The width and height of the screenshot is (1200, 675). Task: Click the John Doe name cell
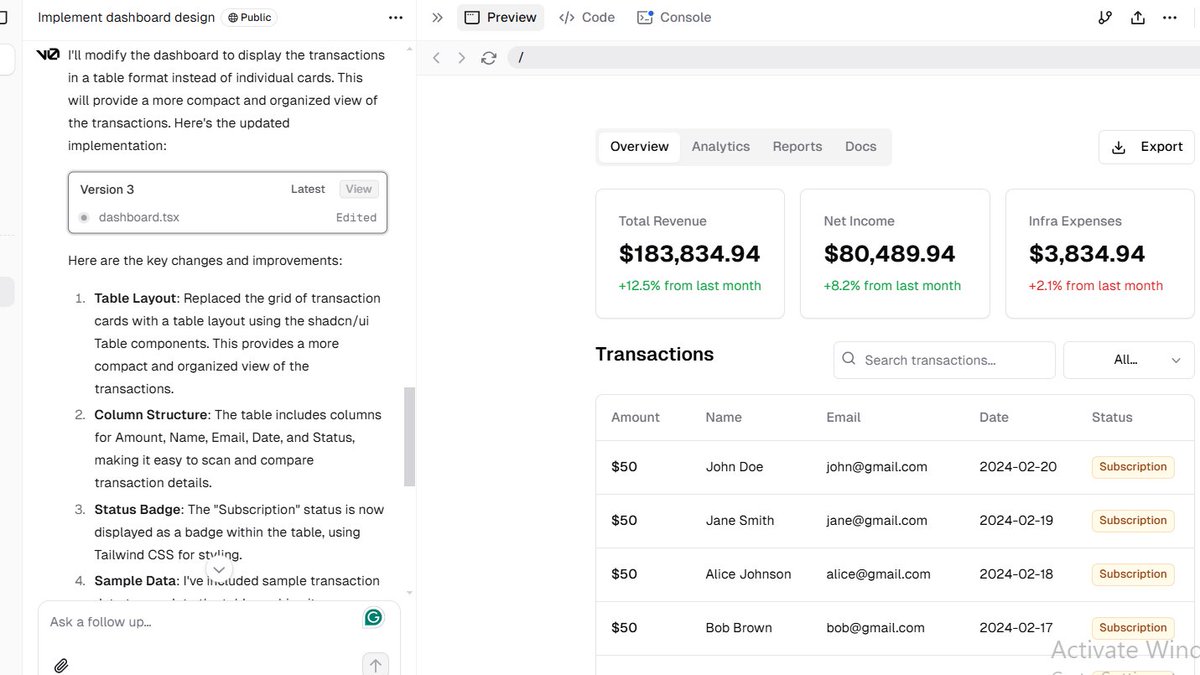point(734,467)
